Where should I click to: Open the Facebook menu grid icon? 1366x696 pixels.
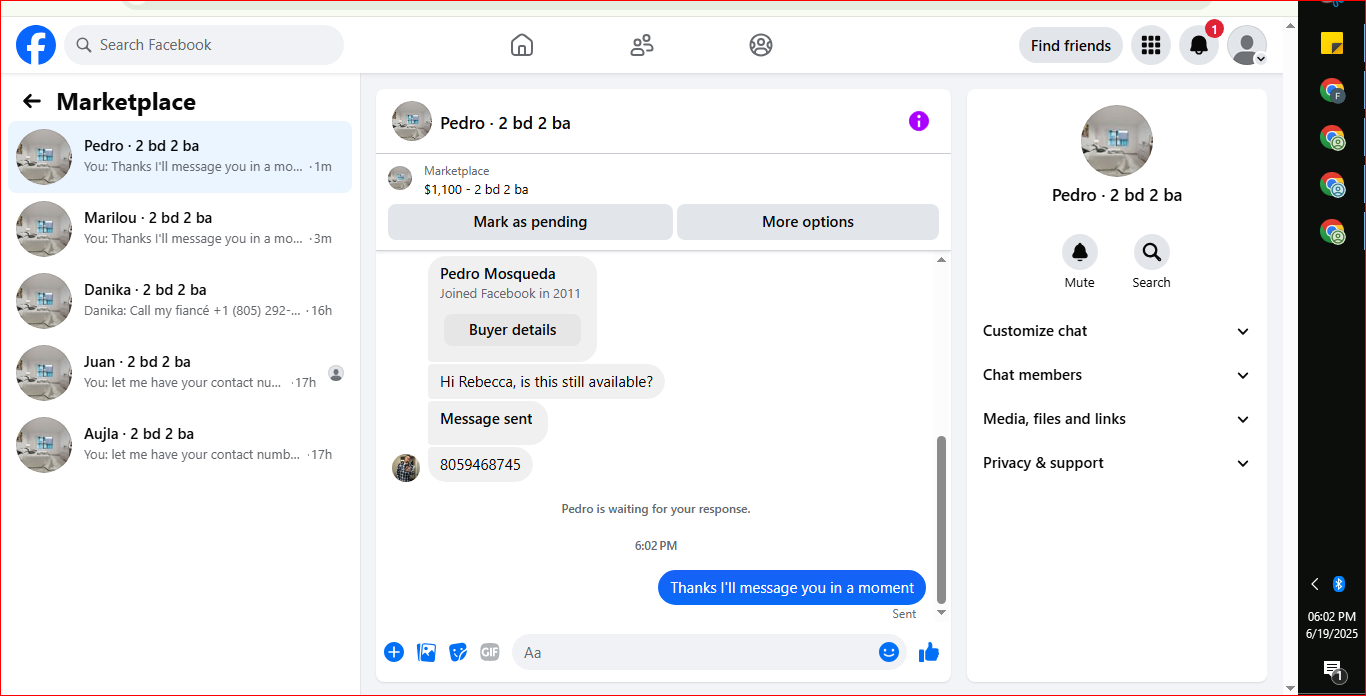1151,45
